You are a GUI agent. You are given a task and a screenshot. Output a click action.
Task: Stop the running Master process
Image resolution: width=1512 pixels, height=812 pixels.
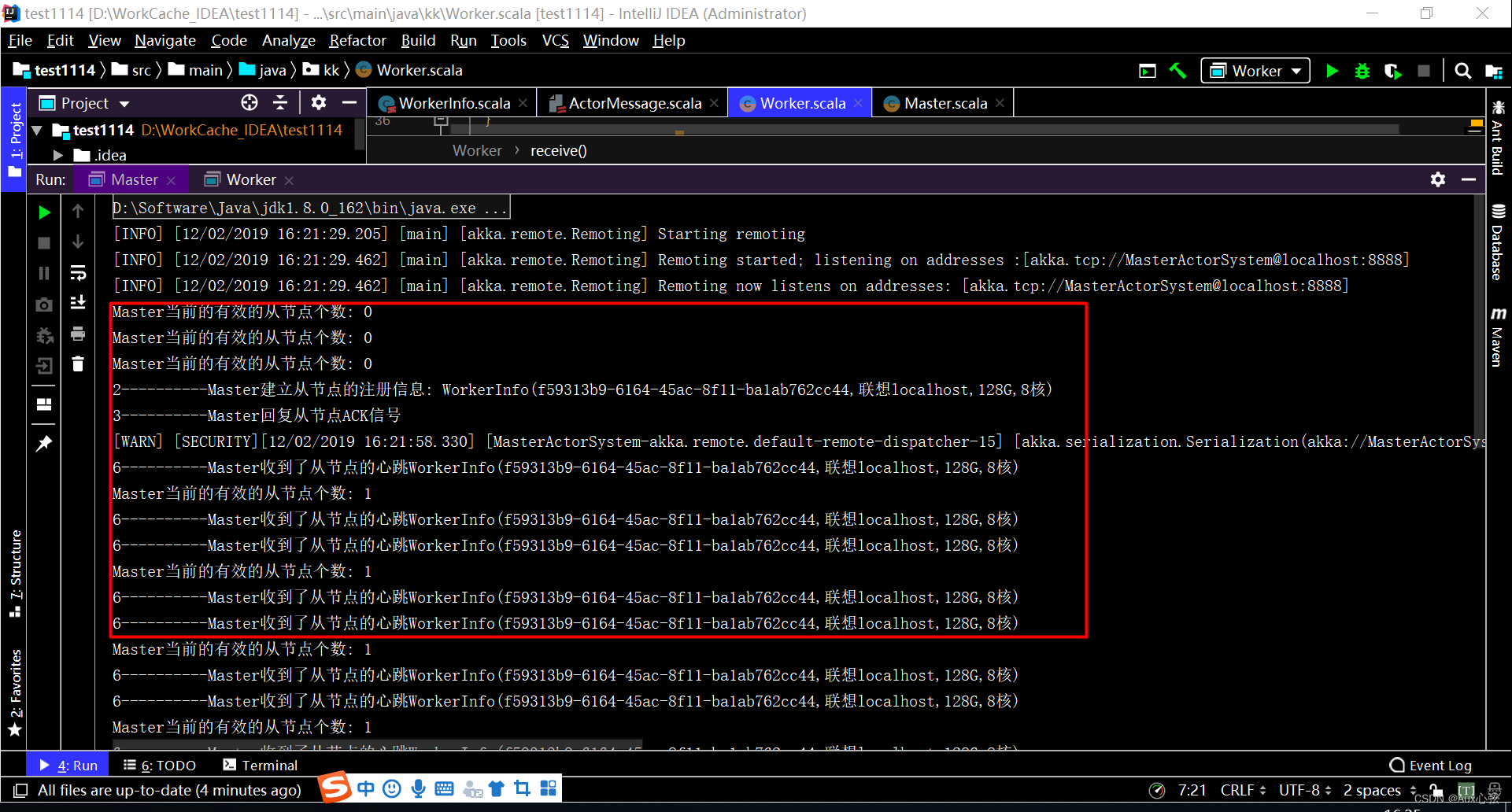pyautogui.click(x=43, y=244)
